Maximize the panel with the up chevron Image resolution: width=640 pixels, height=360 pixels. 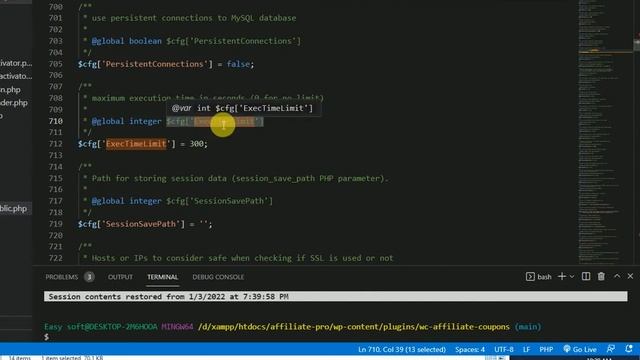[617, 276]
